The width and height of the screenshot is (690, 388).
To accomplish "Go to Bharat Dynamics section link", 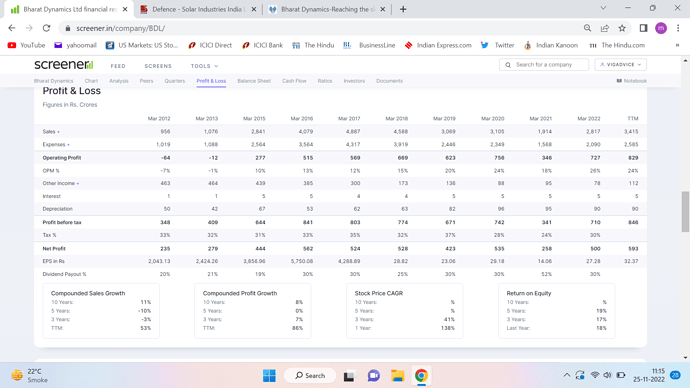I will tap(53, 81).
